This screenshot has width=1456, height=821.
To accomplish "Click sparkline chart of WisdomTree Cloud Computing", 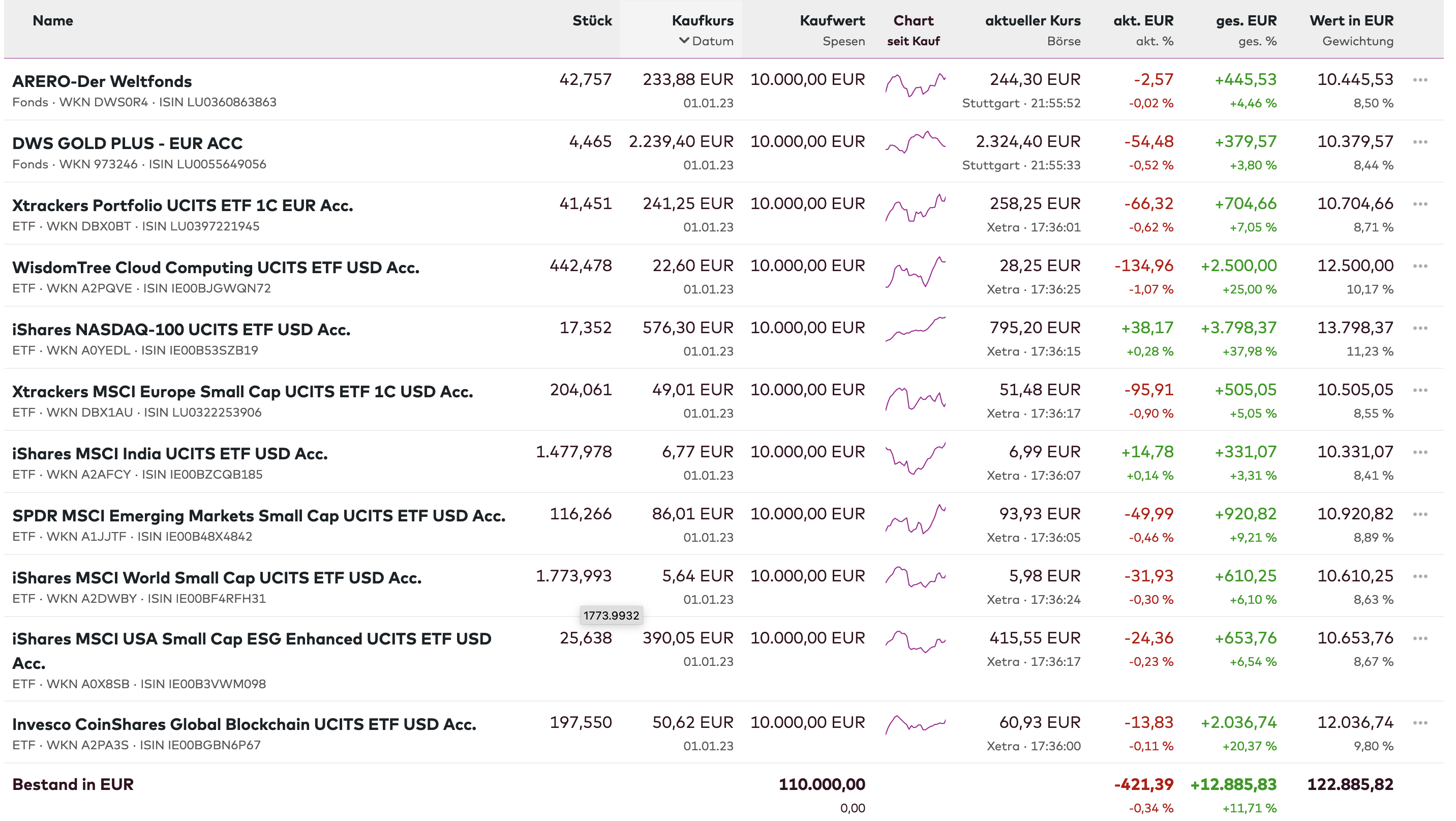I will pyautogui.click(x=915, y=272).
